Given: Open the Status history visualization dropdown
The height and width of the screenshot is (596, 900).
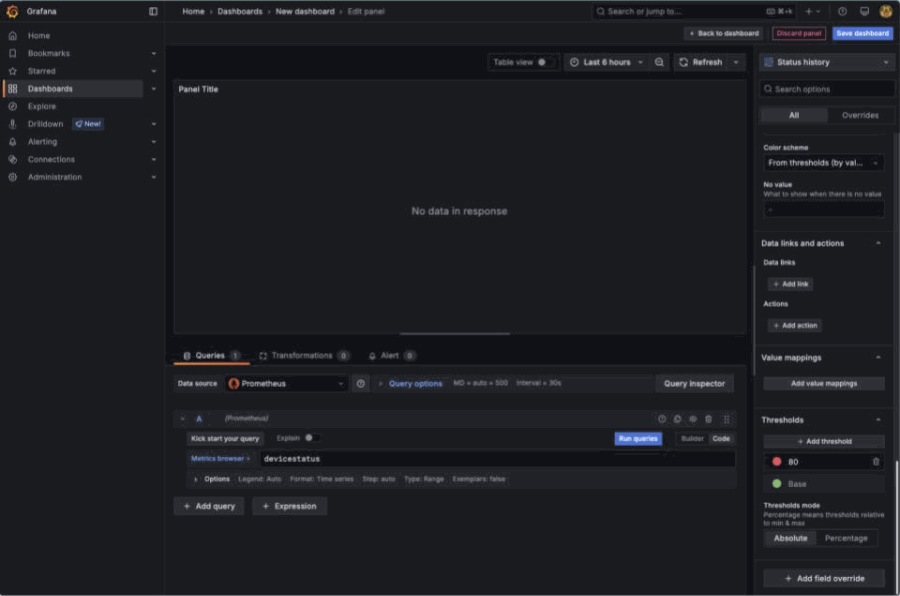Looking at the screenshot, I should [x=826, y=62].
